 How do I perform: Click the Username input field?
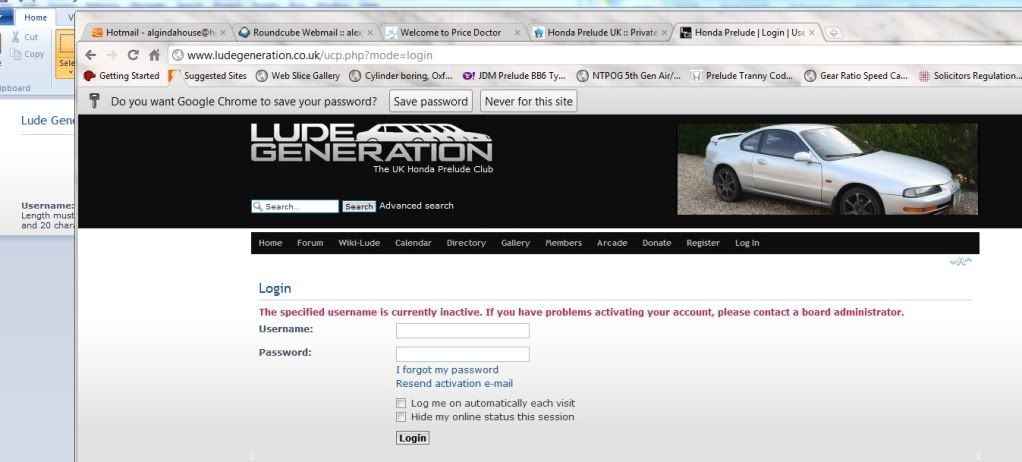[463, 330]
